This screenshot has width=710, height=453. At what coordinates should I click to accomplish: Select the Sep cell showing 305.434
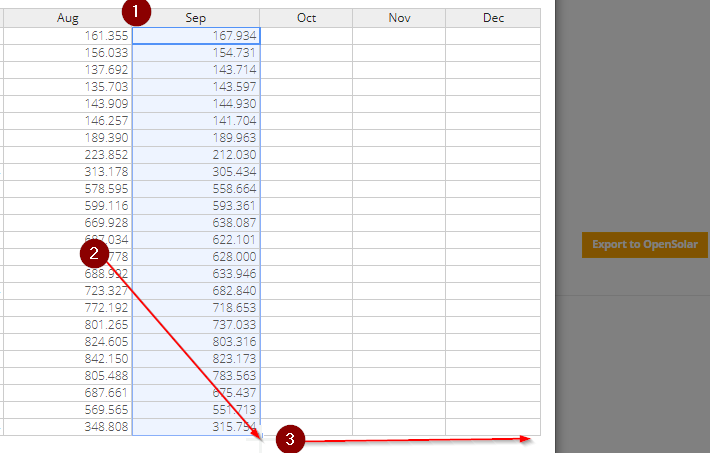coord(196,172)
